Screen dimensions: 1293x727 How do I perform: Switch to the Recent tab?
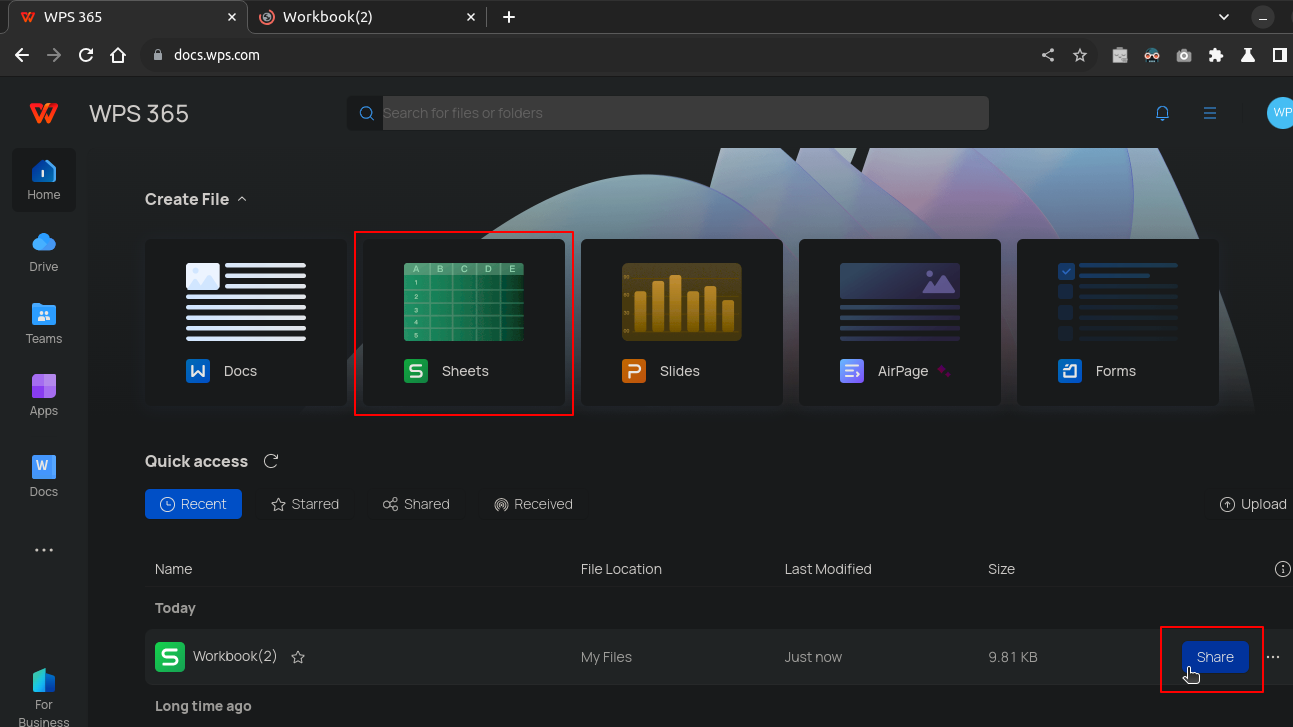193,504
